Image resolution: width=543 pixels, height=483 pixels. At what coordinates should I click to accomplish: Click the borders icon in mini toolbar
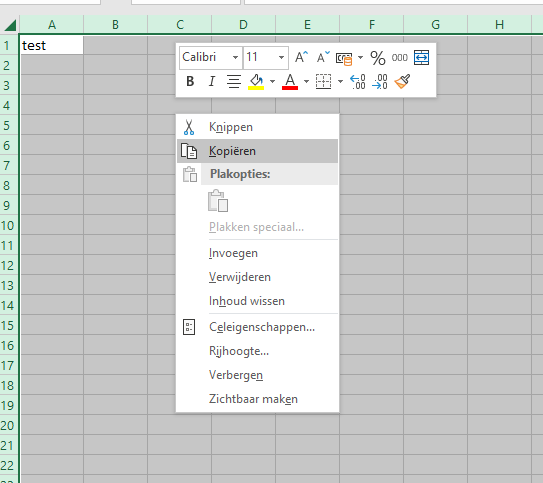pos(323,82)
